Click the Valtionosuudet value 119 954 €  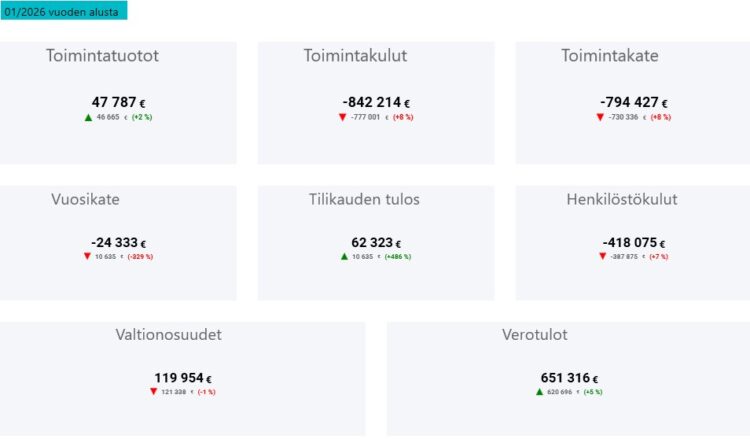point(182,378)
